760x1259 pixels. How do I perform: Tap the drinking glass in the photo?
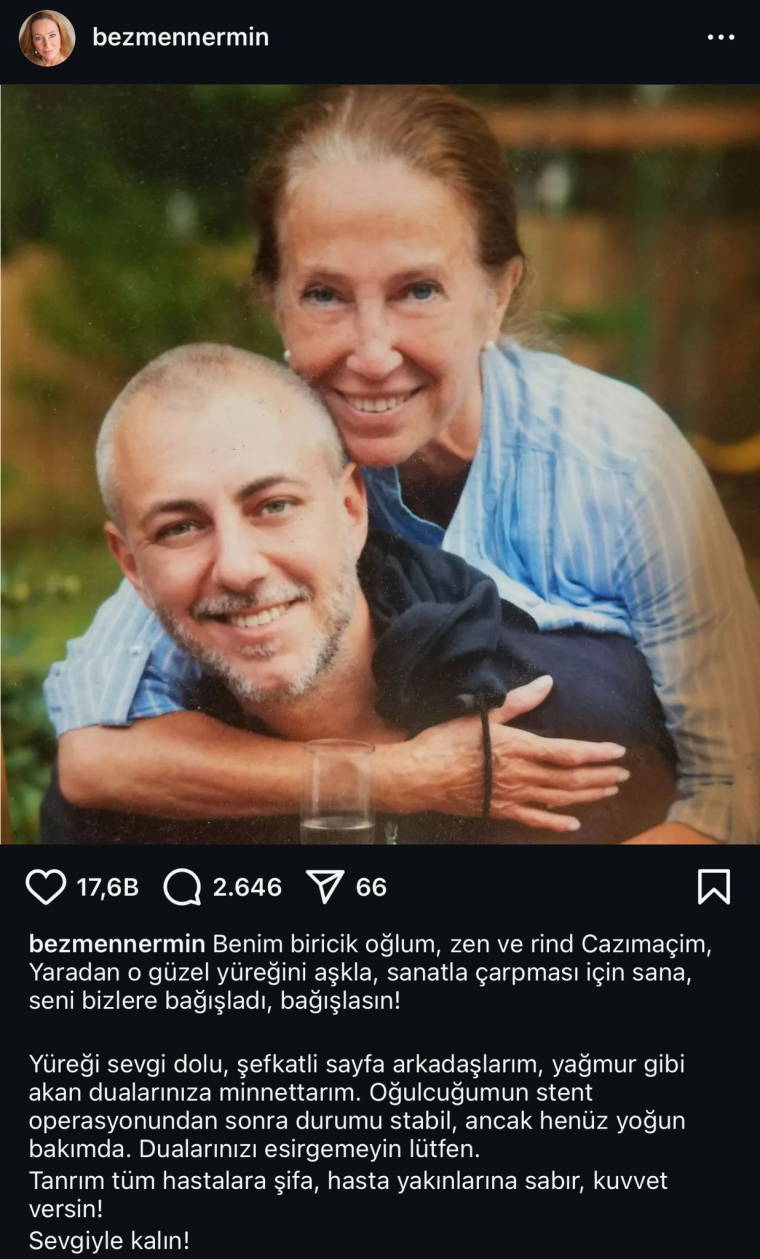point(339,792)
